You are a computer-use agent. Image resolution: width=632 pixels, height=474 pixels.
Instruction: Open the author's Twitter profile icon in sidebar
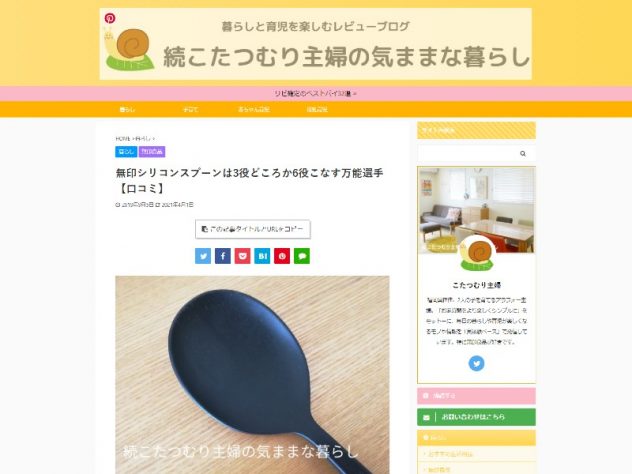(x=476, y=363)
